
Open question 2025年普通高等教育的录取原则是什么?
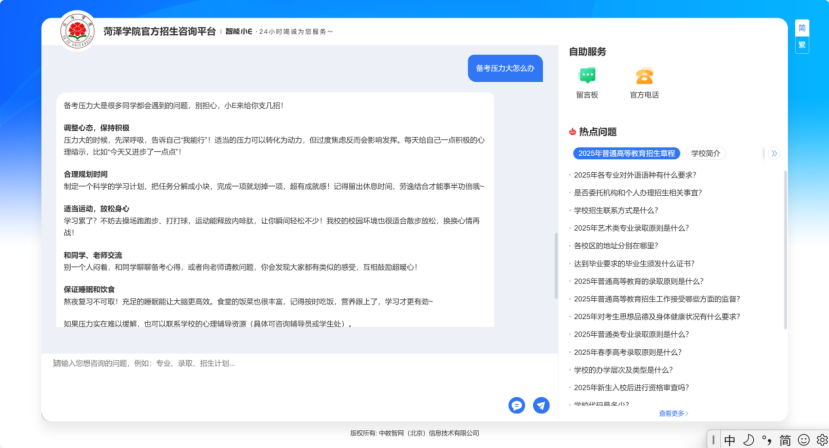pos(639,281)
